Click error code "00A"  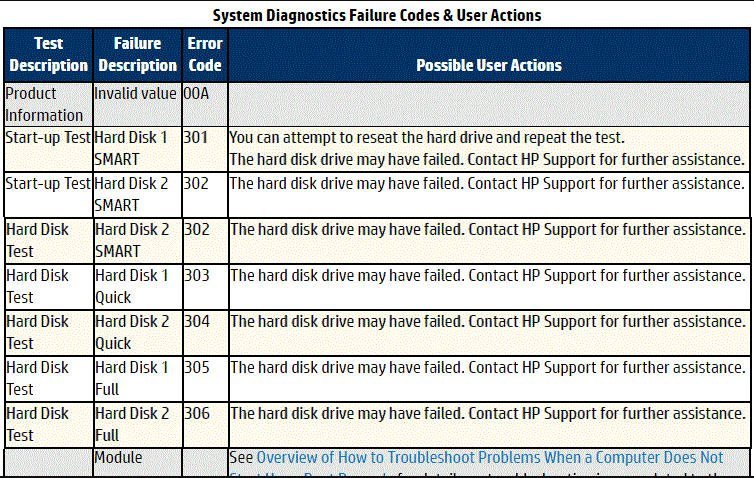click(x=196, y=94)
